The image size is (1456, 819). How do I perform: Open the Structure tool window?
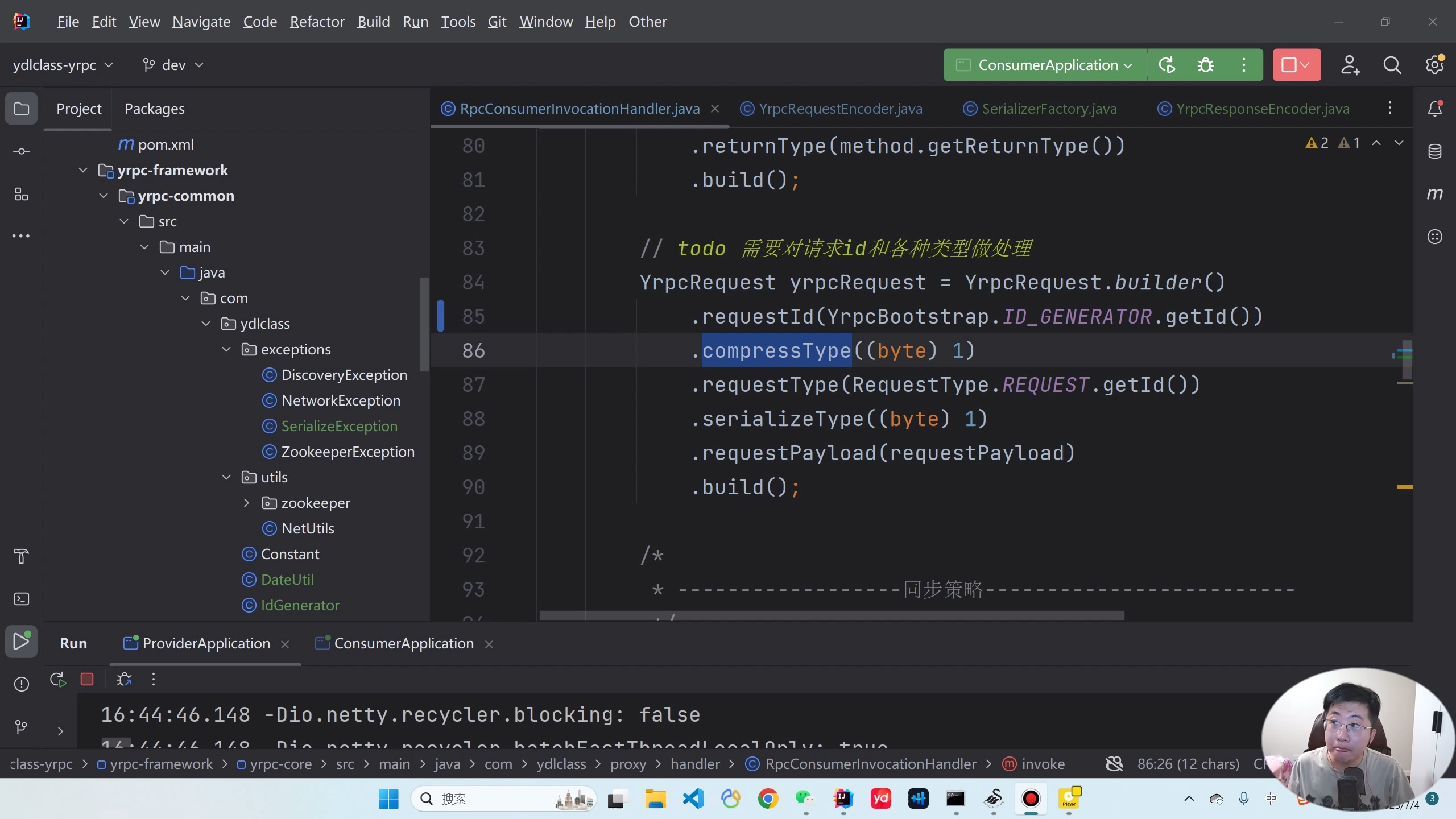(x=22, y=195)
